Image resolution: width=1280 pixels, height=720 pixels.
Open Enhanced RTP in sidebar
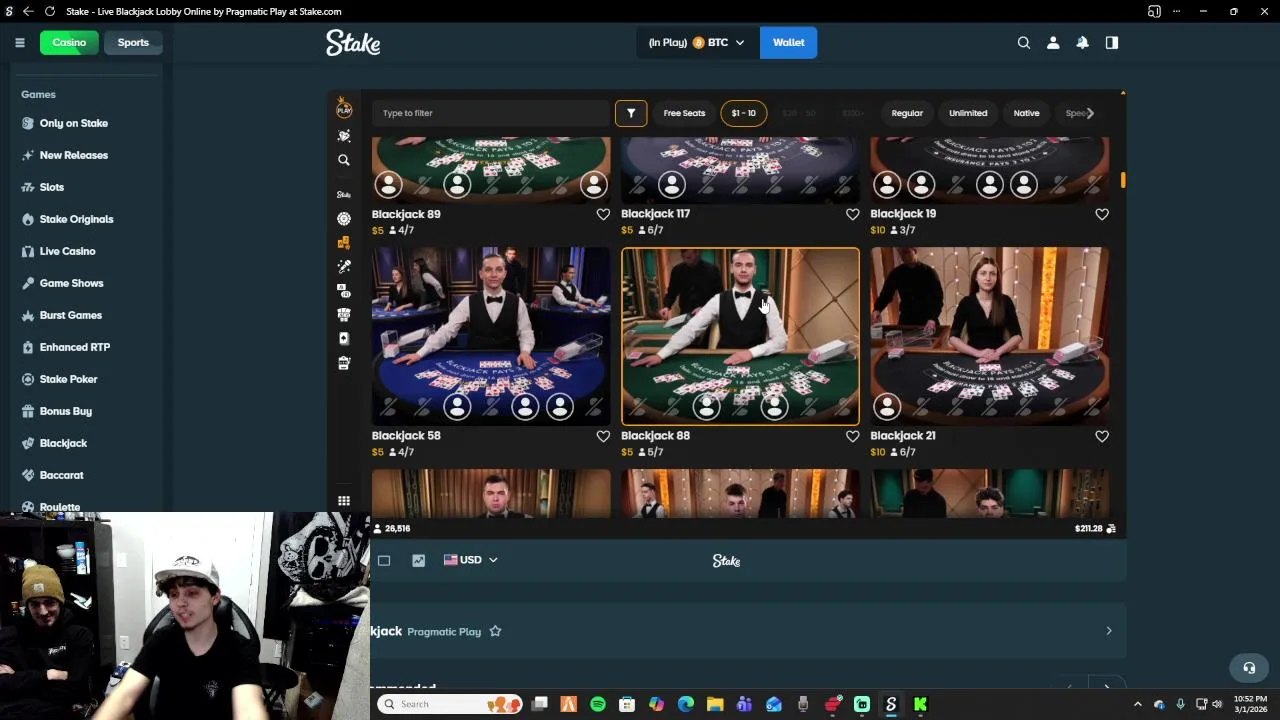[x=74, y=347]
